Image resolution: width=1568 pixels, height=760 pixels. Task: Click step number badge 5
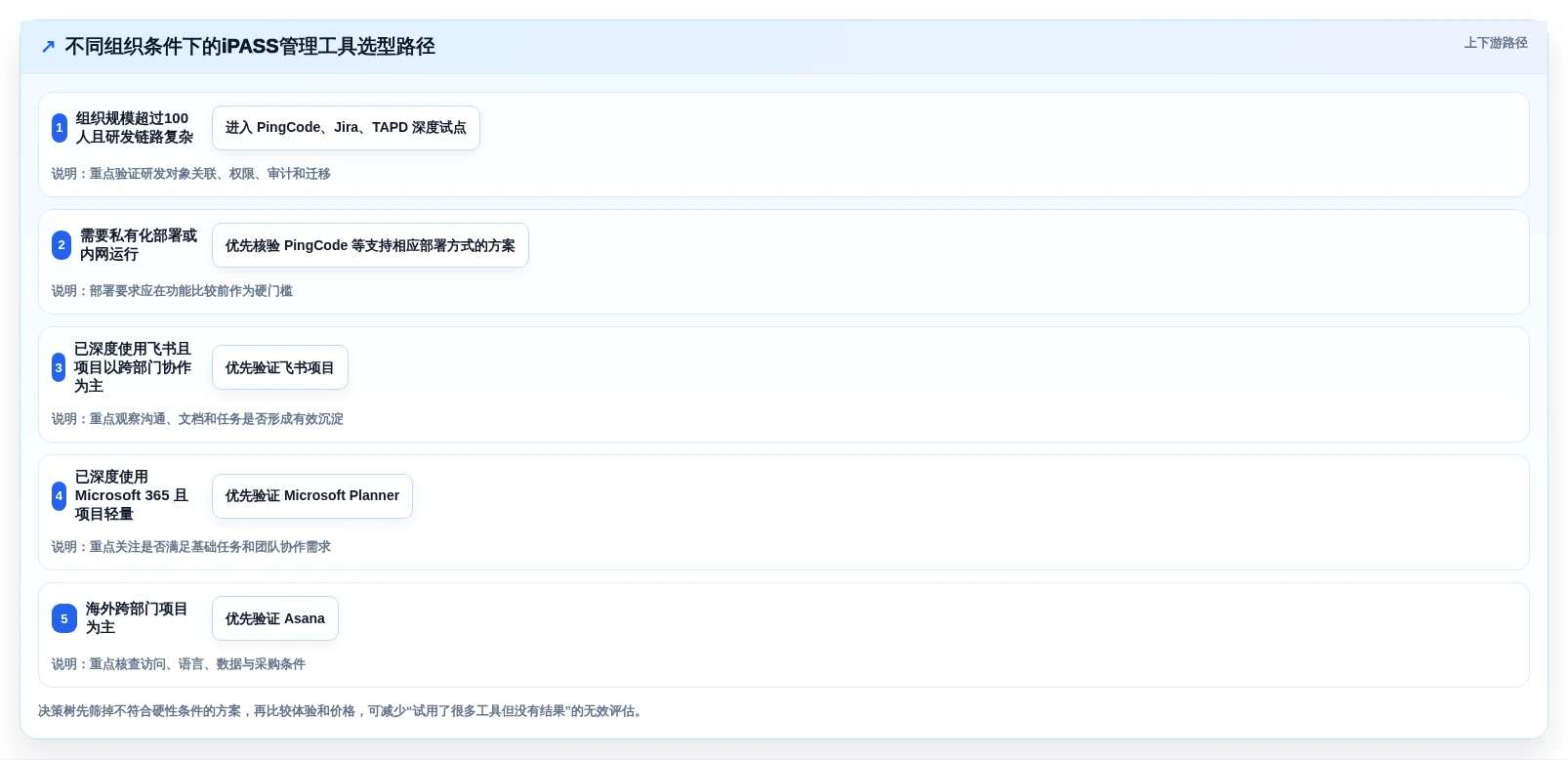pos(64,618)
